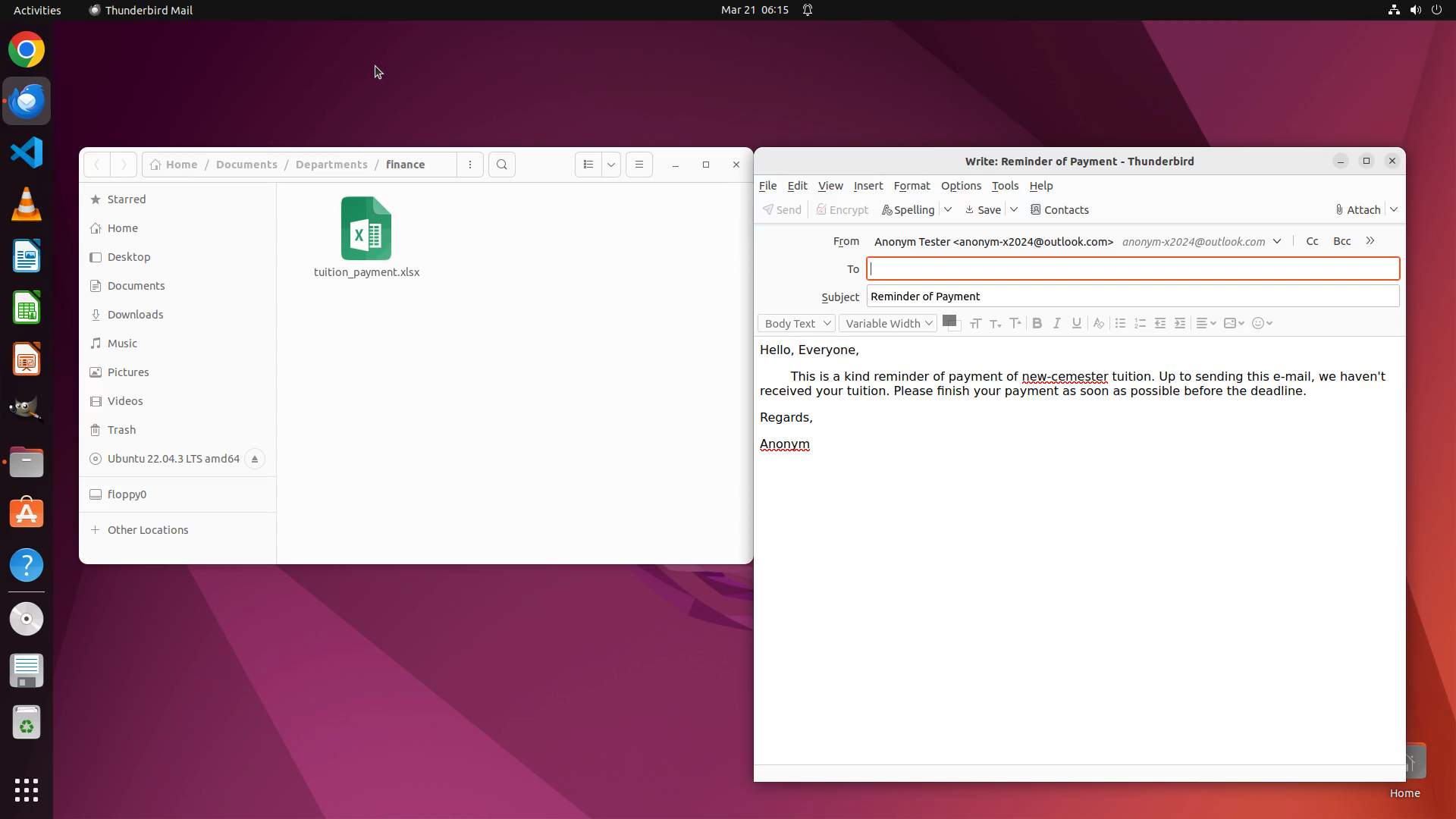Open the Options menu
The width and height of the screenshot is (1456, 819).
961,186
